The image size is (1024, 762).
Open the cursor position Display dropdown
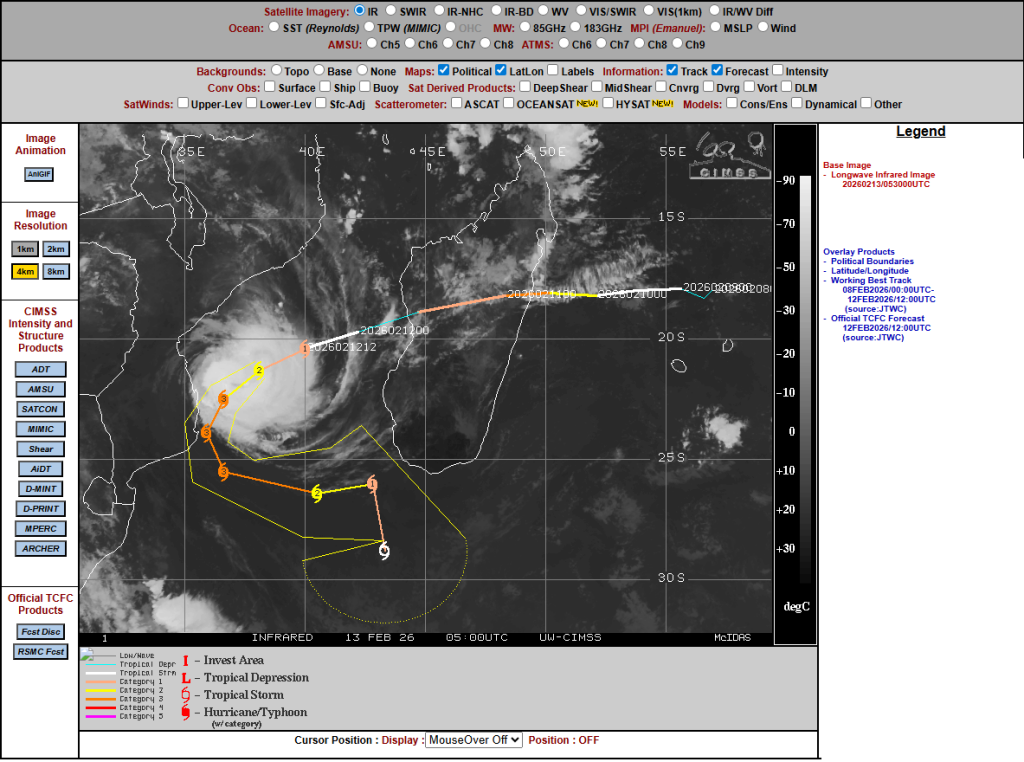[x=474, y=740]
